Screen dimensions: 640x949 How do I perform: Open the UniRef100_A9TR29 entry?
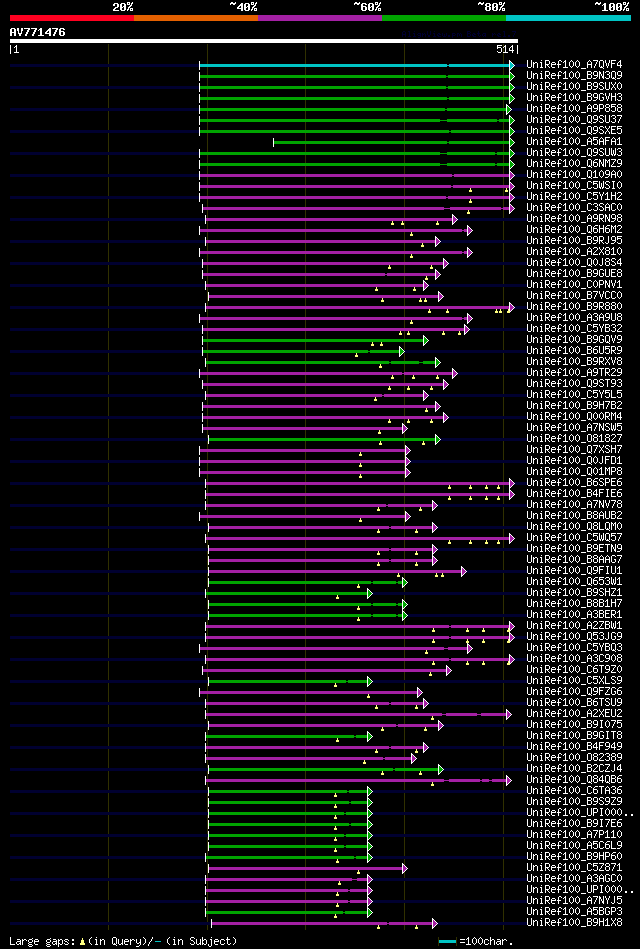coord(575,372)
